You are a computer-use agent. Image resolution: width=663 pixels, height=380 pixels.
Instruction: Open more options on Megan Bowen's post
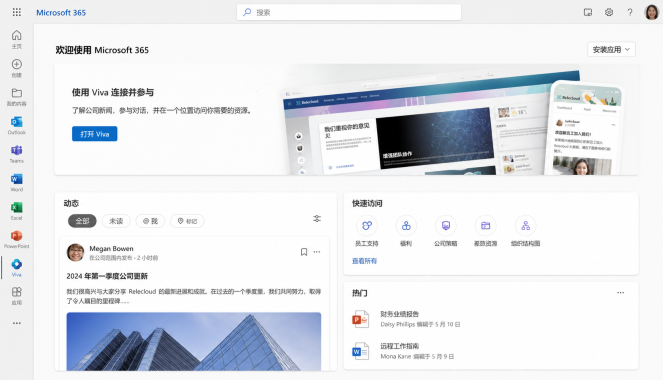pos(317,252)
